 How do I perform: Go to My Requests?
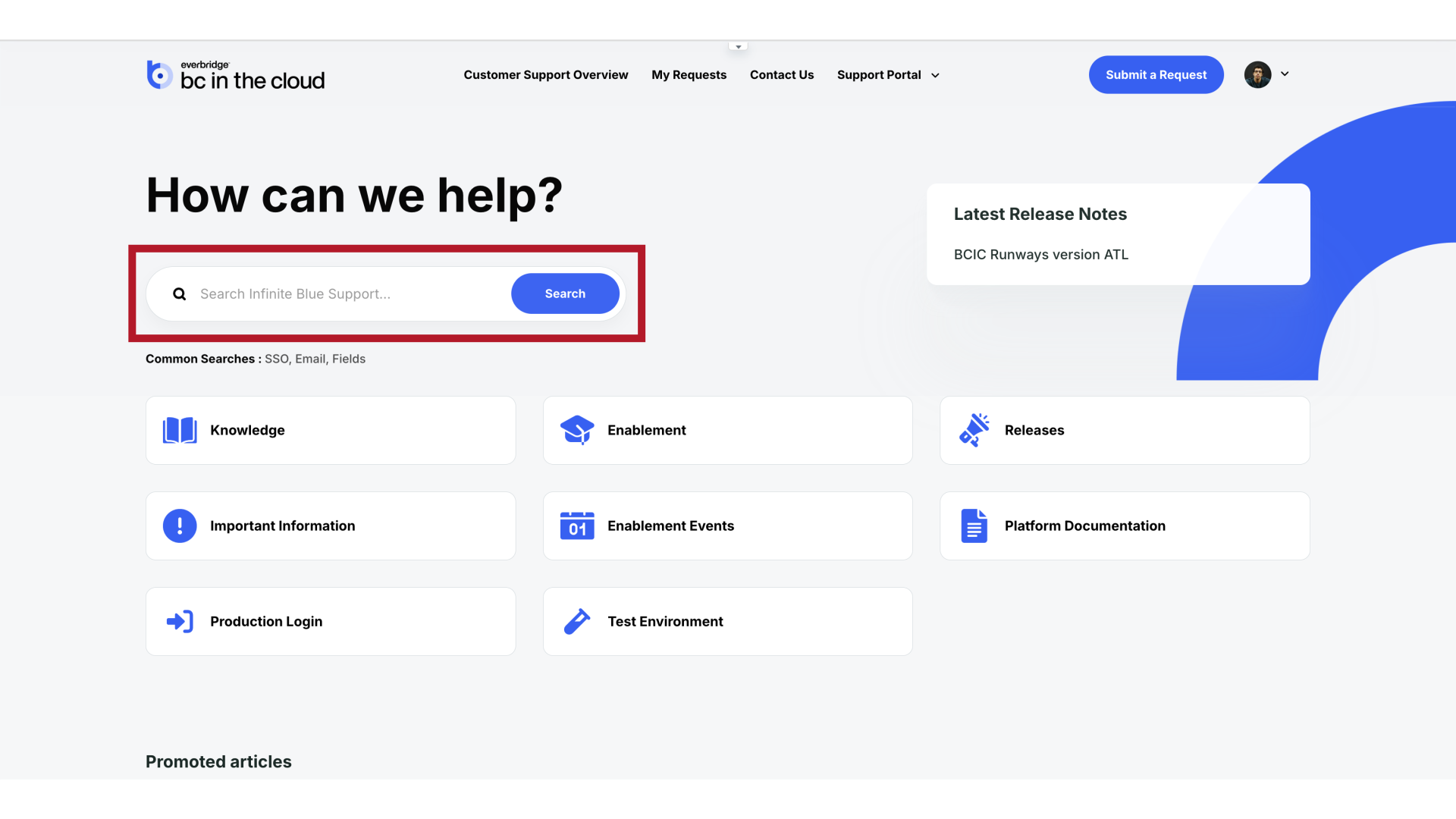689,74
